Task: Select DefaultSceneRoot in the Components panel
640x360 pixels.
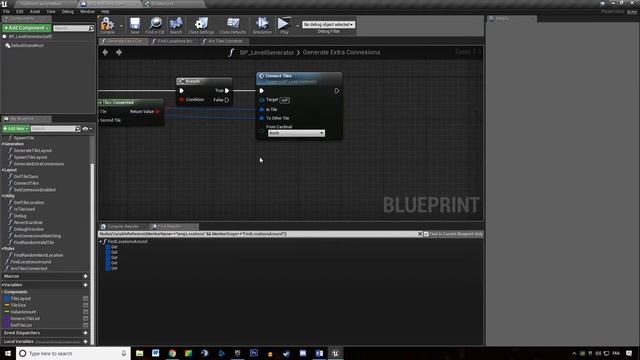Action: (x=27, y=46)
